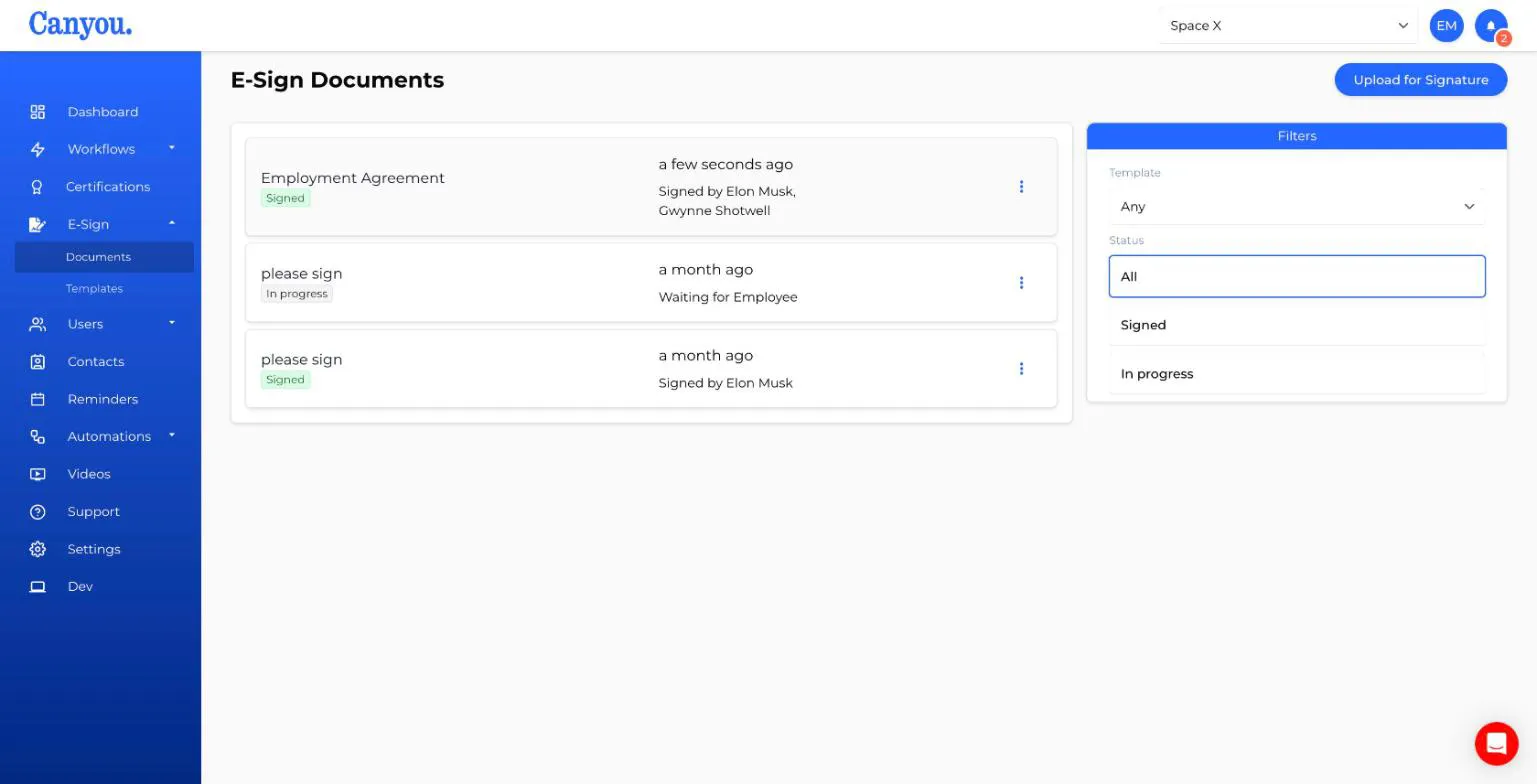
Task: Open the EM user avatar menu
Action: point(1446,26)
